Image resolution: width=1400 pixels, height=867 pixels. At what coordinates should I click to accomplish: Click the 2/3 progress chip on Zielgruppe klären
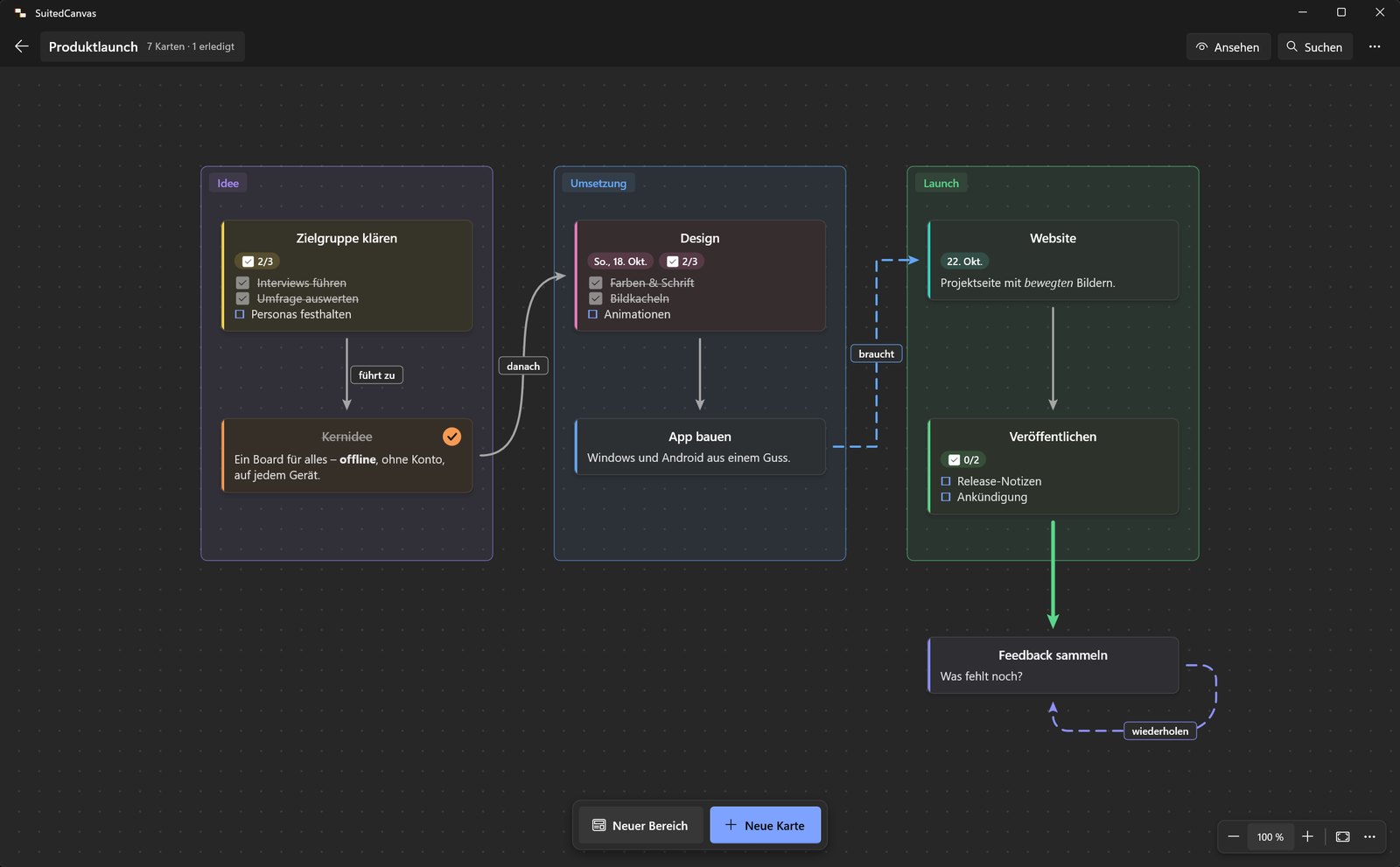(257, 261)
